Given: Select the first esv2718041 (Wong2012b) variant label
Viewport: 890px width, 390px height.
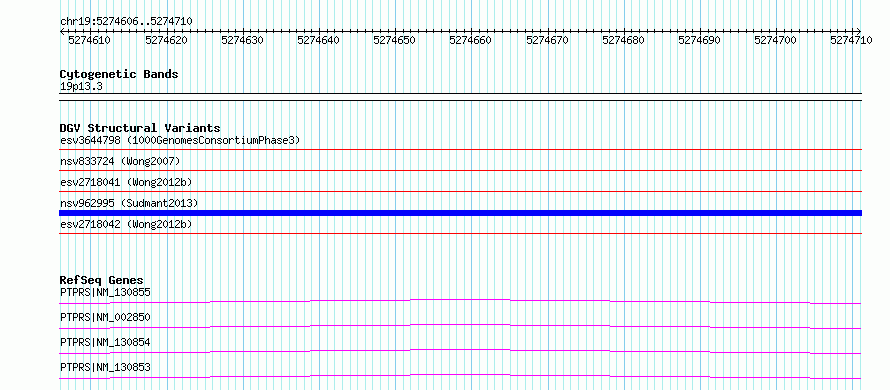Looking at the screenshot, I should [126, 182].
